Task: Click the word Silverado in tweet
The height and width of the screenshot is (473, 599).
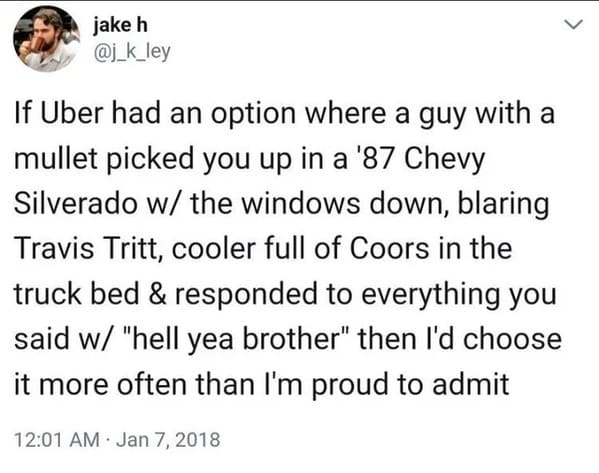Action: pos(76,204)
